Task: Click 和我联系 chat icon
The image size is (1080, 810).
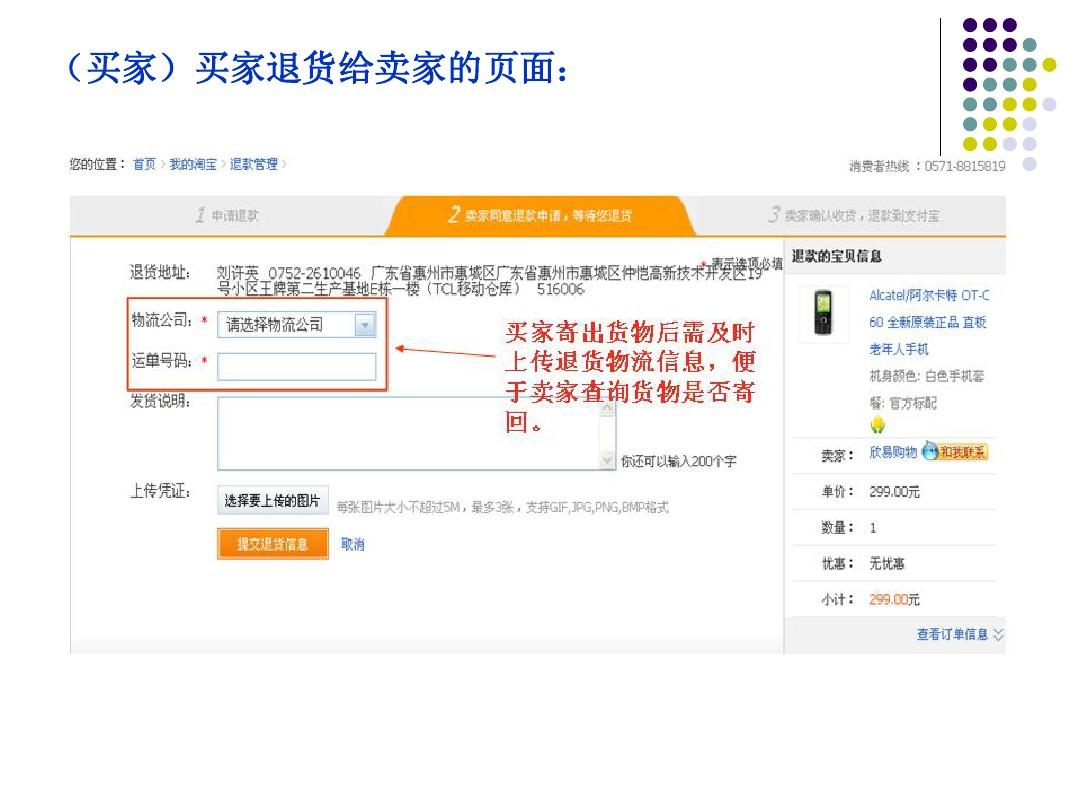Action: pos(955,452)
